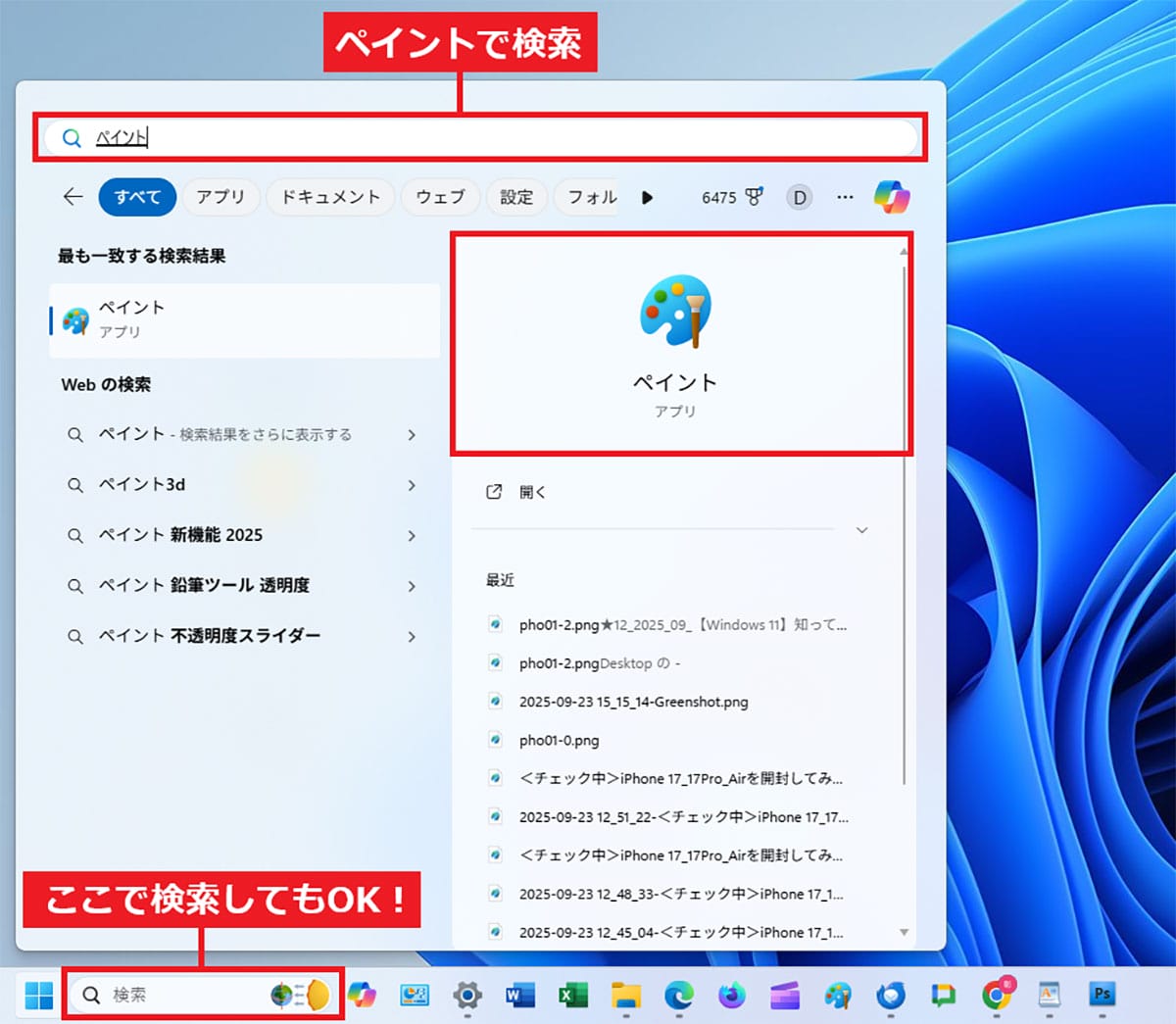
Task: Open Photoshop from the taskbar
Action: pos(1102,996)
